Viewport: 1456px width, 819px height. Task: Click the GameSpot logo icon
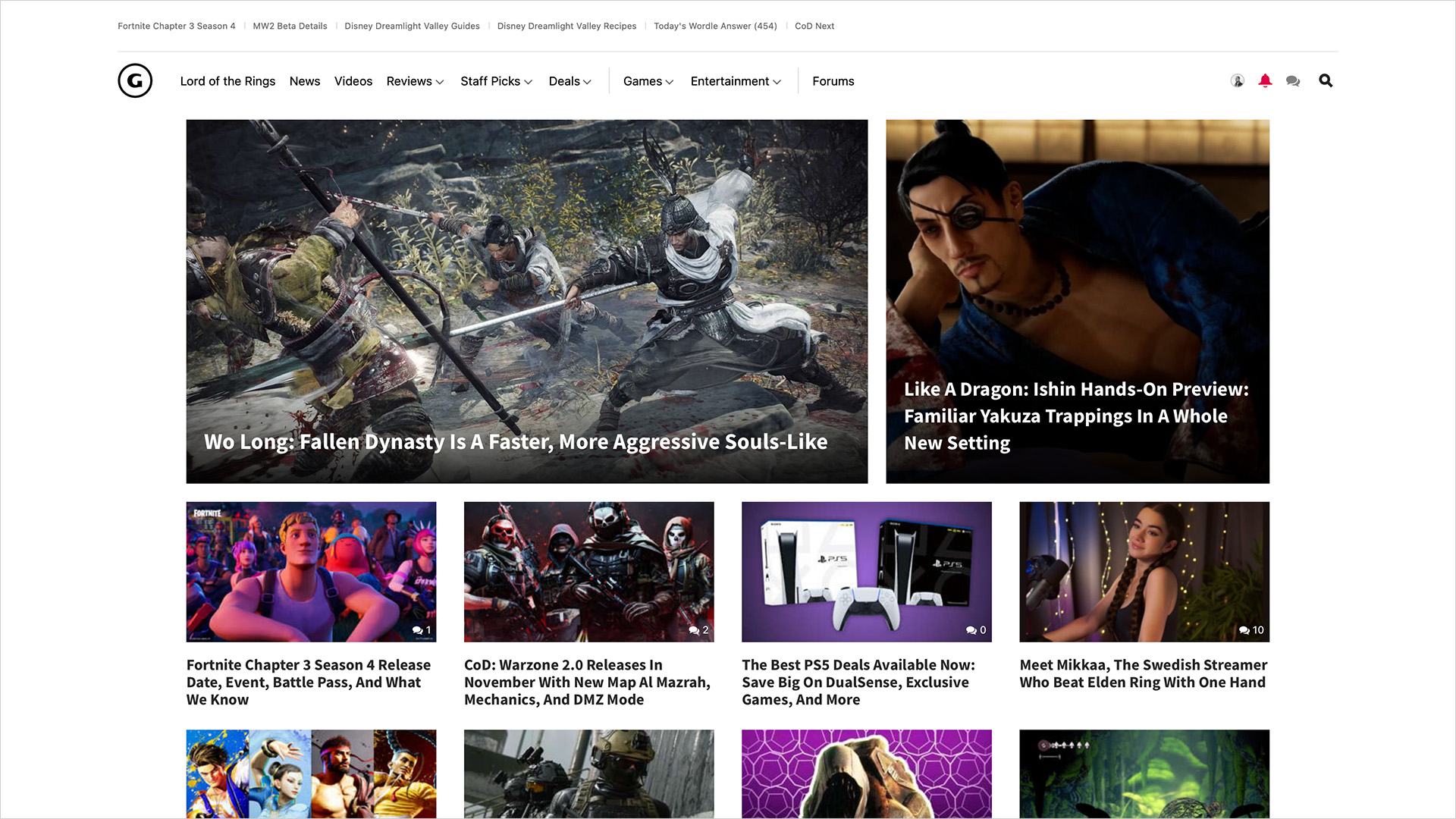[135, 81]
